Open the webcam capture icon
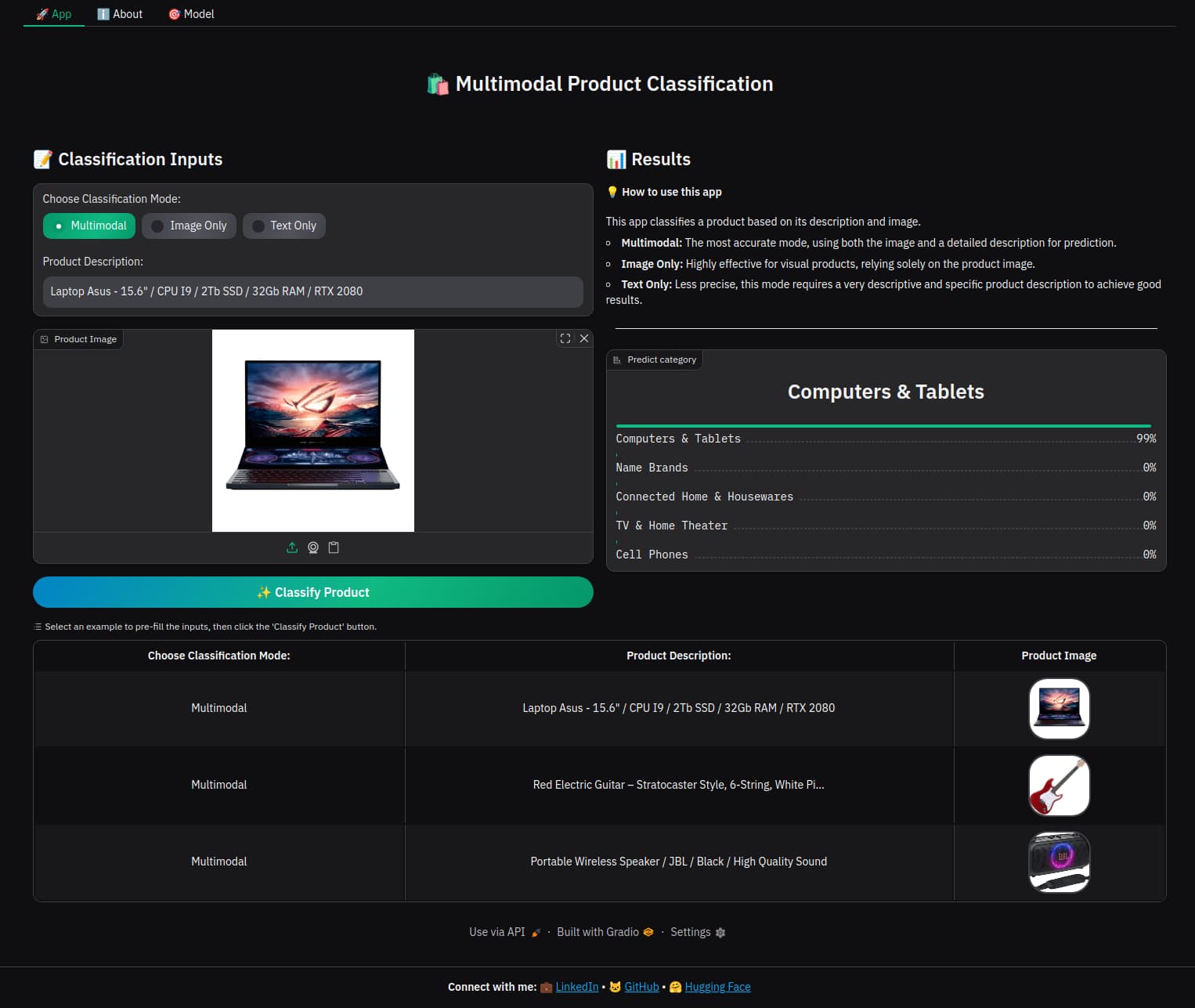Image resolution: width=1195 pixels, height=1008 pixels. (313, 547)
